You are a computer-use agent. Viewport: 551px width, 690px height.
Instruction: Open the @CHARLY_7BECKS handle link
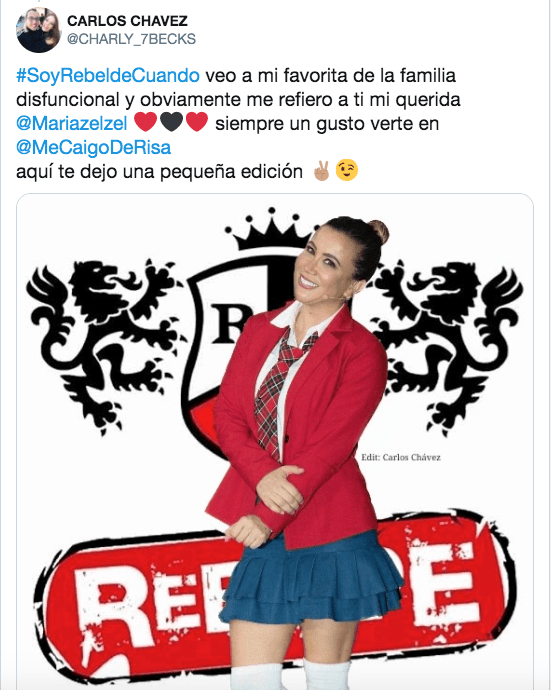[x=131, y=39]
